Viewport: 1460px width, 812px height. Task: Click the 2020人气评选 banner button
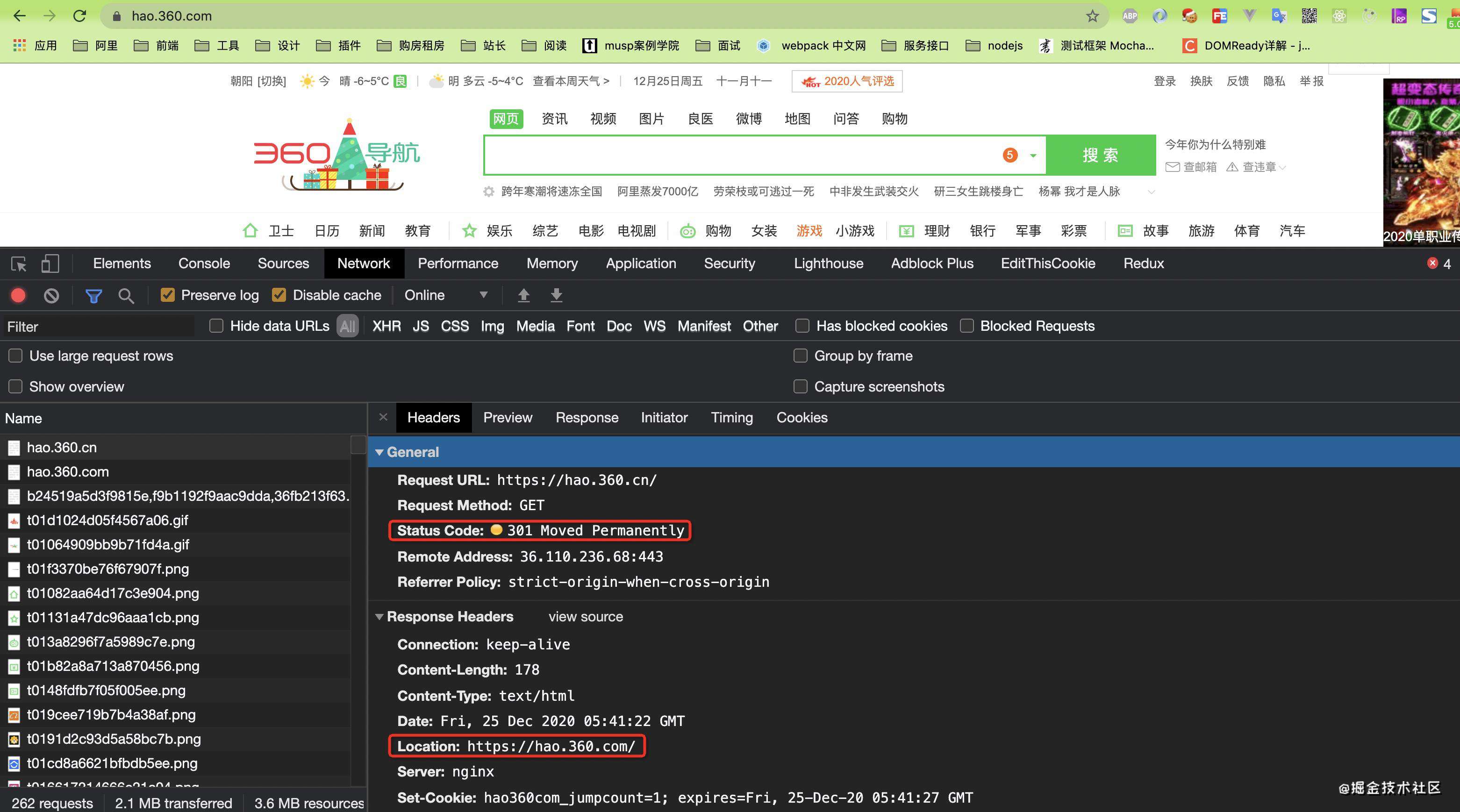pyautogui.click(x=847, y=81)
